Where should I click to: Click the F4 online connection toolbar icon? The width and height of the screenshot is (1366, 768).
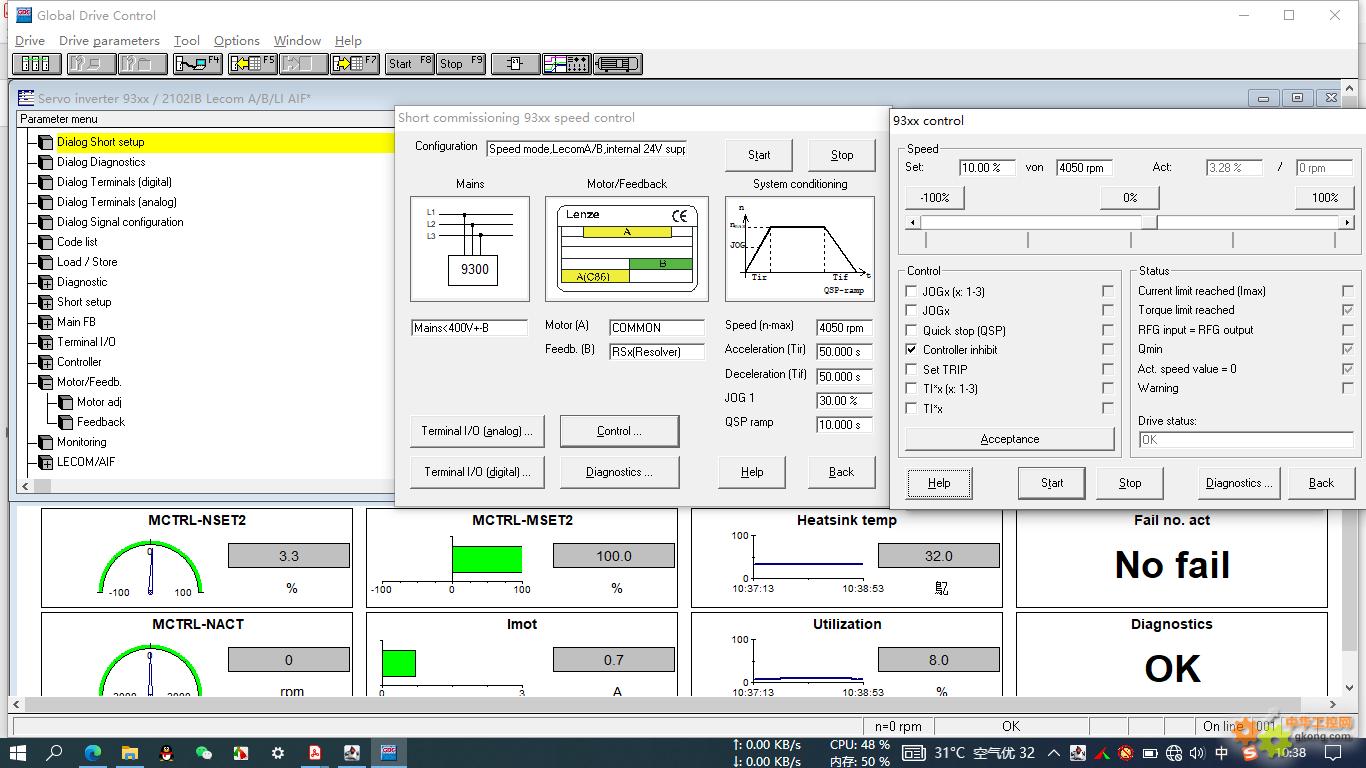pyautogui.click(x=197, y=64)
